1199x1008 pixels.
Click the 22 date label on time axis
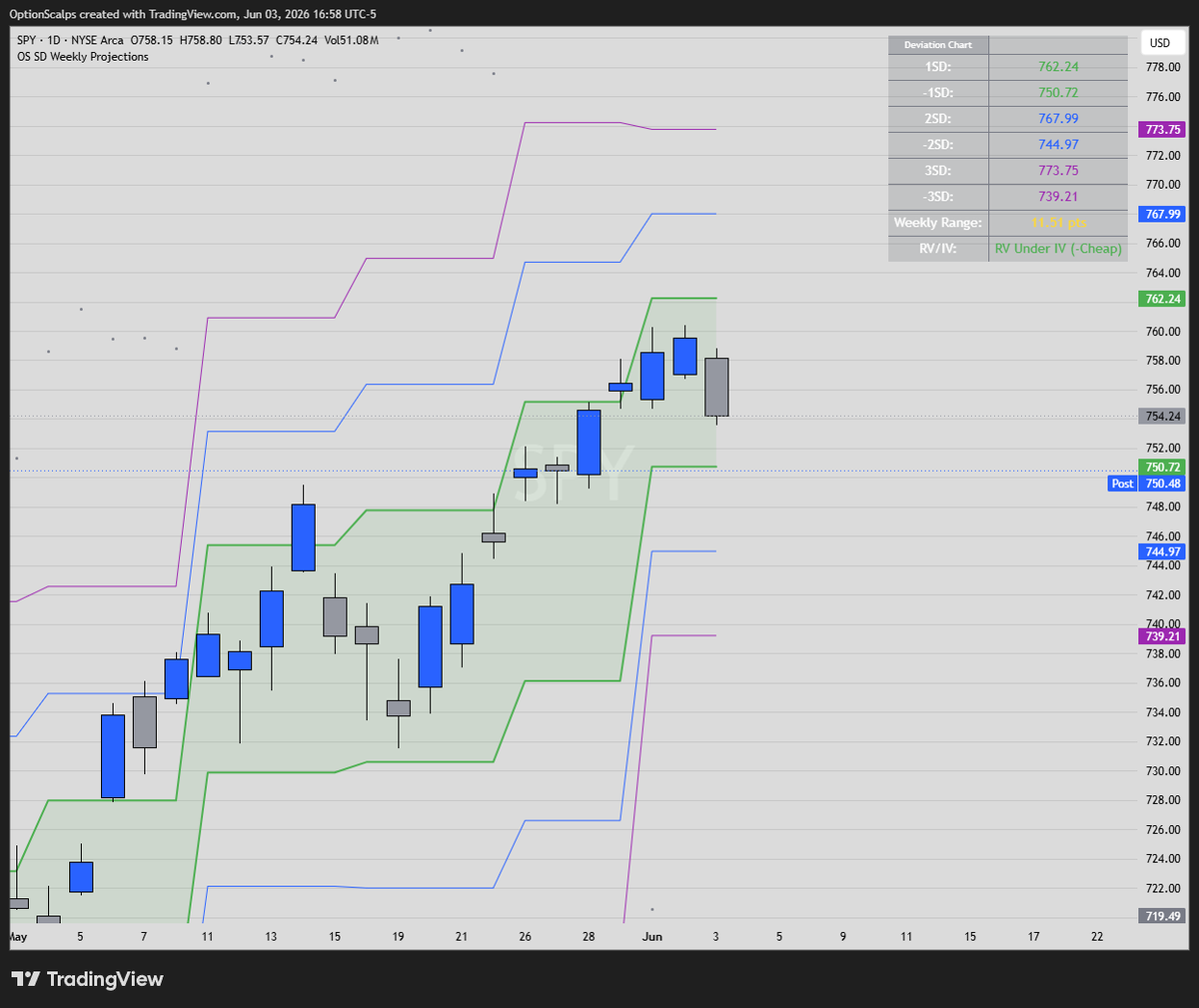1097,936
